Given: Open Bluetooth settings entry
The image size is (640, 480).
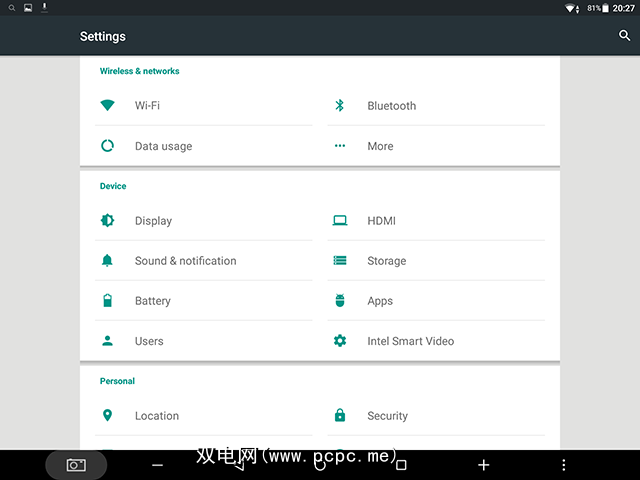Looking at the screenshot, I should 436,105.
